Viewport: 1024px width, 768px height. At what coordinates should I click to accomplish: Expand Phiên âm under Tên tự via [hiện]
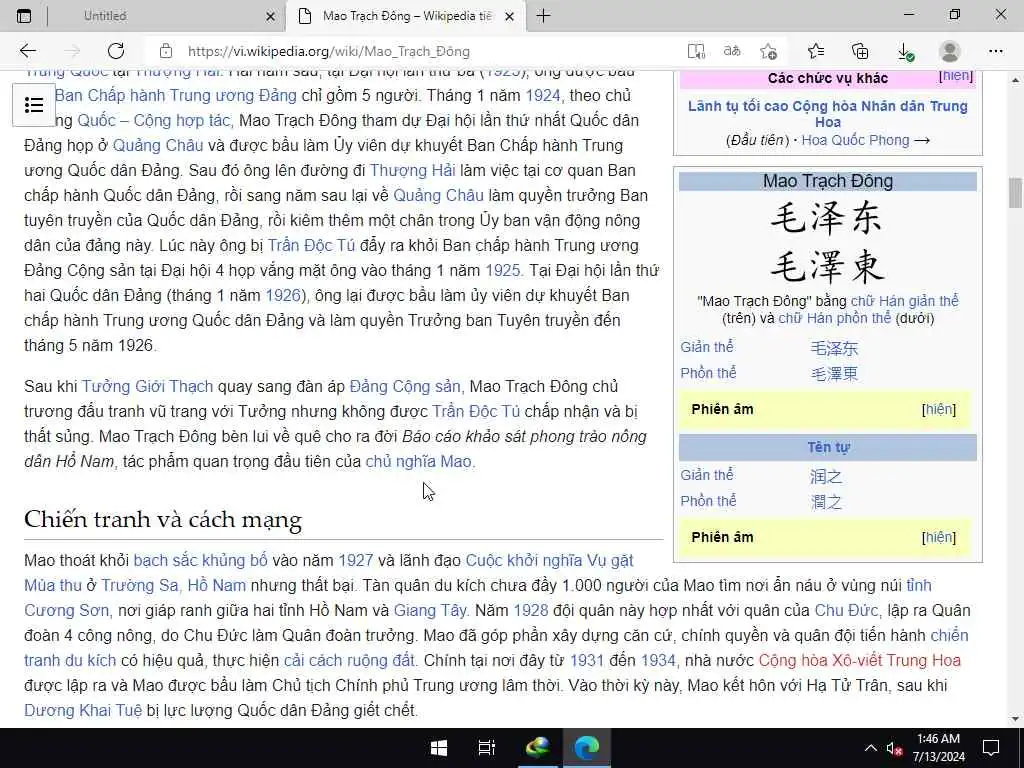click(939, 537)
